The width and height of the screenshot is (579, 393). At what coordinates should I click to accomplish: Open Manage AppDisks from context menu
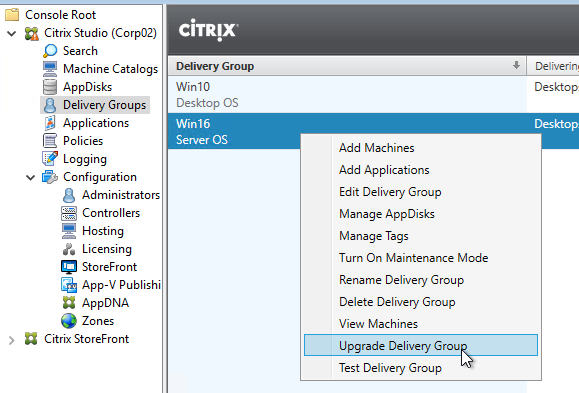[421, 214]
